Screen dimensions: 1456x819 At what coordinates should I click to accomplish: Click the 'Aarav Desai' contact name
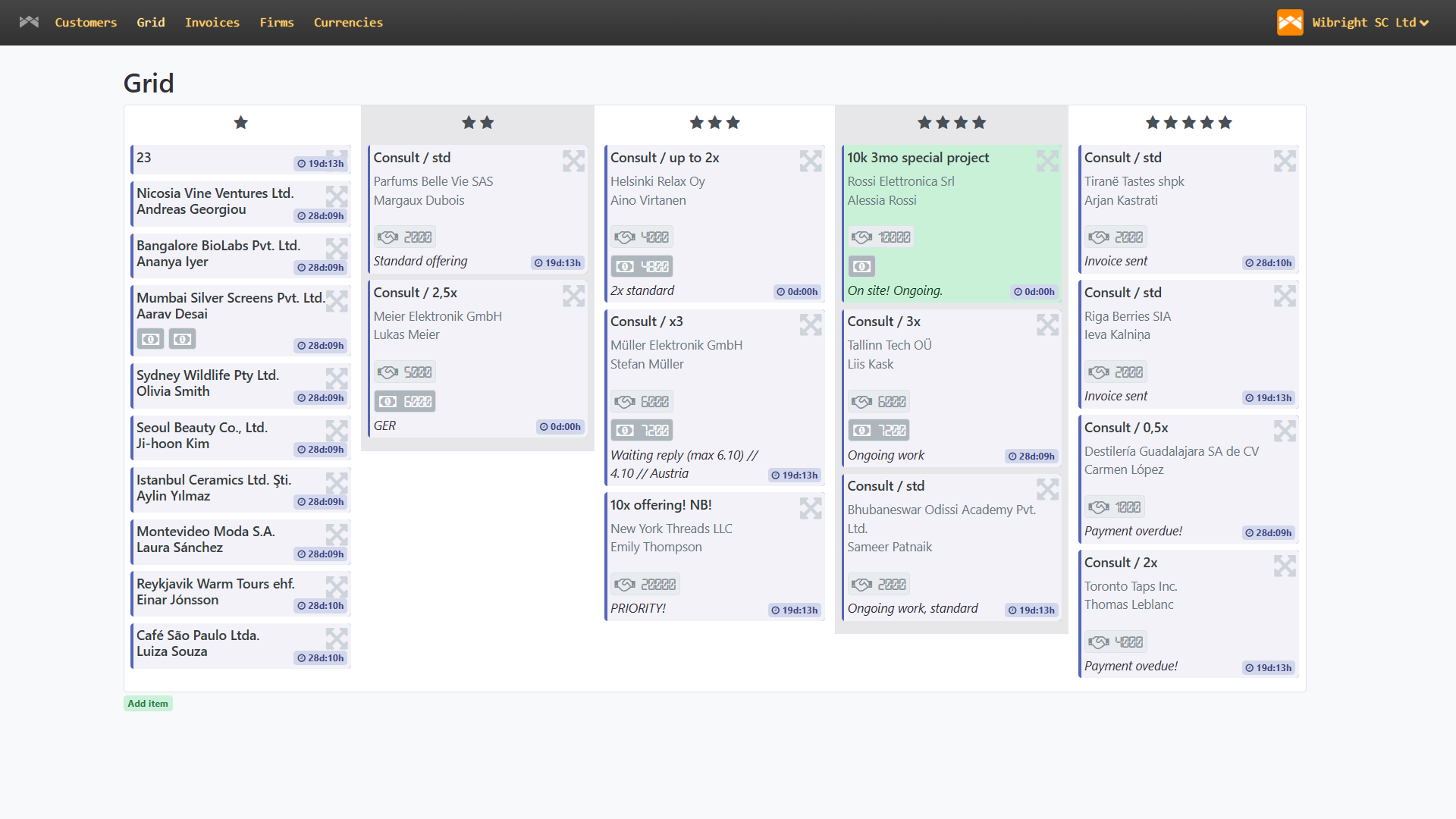coord(172,314)
